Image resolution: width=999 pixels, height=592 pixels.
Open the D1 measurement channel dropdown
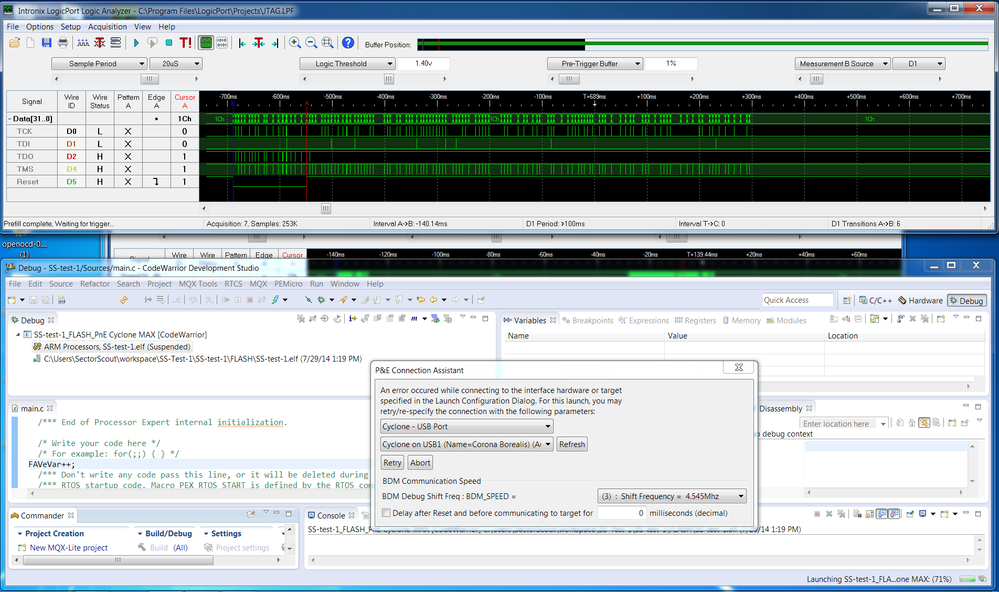[918, 64]
